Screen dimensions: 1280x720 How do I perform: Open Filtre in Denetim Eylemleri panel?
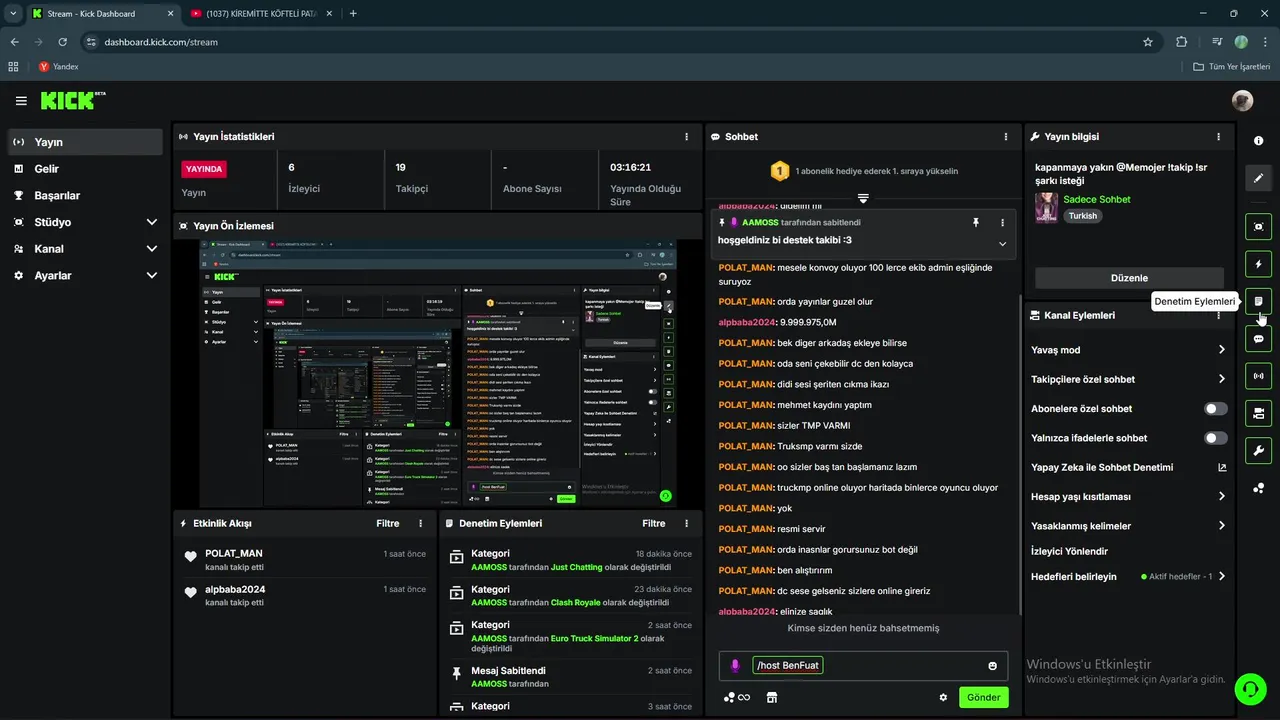(x=654, y=523)
